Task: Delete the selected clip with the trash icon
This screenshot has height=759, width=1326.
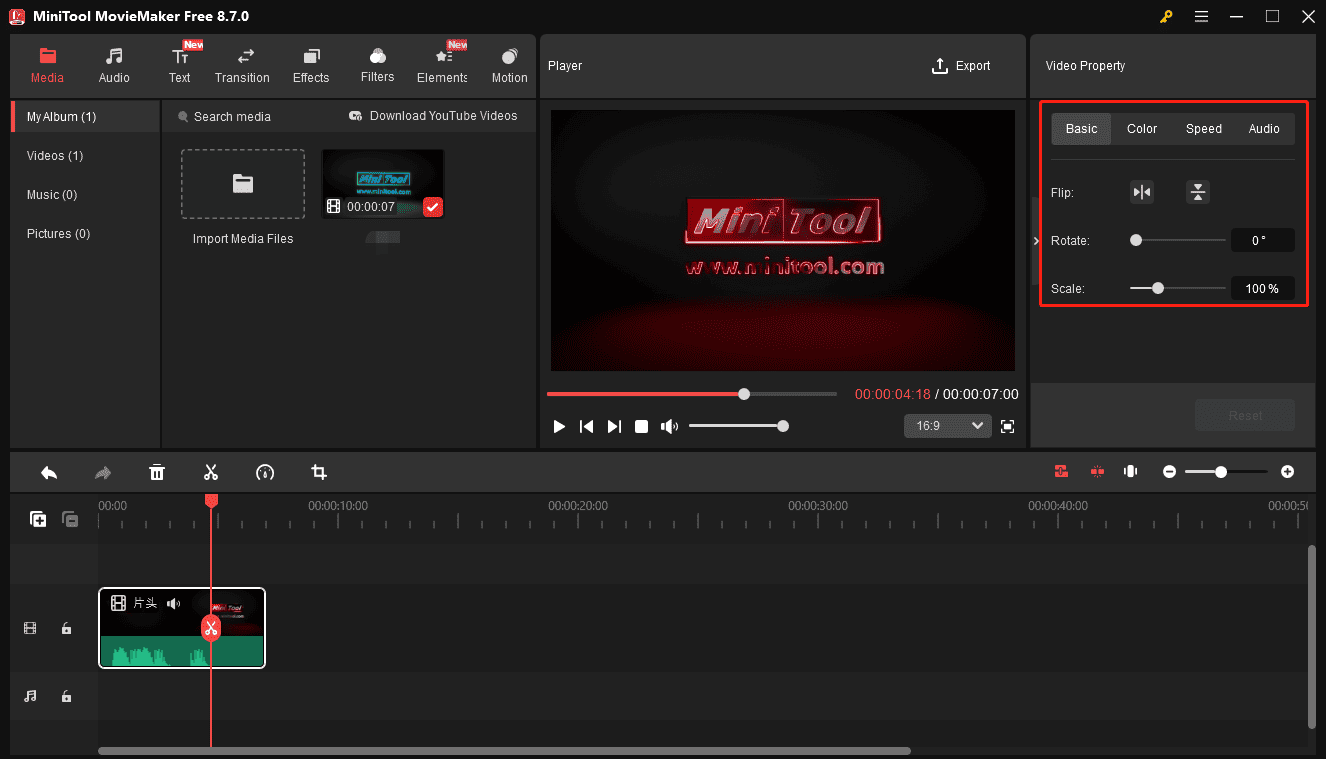Action: [x=157, y=472]
